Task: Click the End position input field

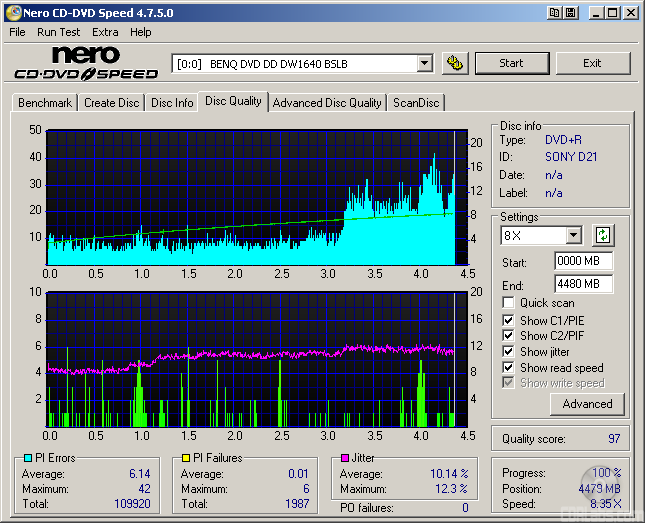Action: 583,284
